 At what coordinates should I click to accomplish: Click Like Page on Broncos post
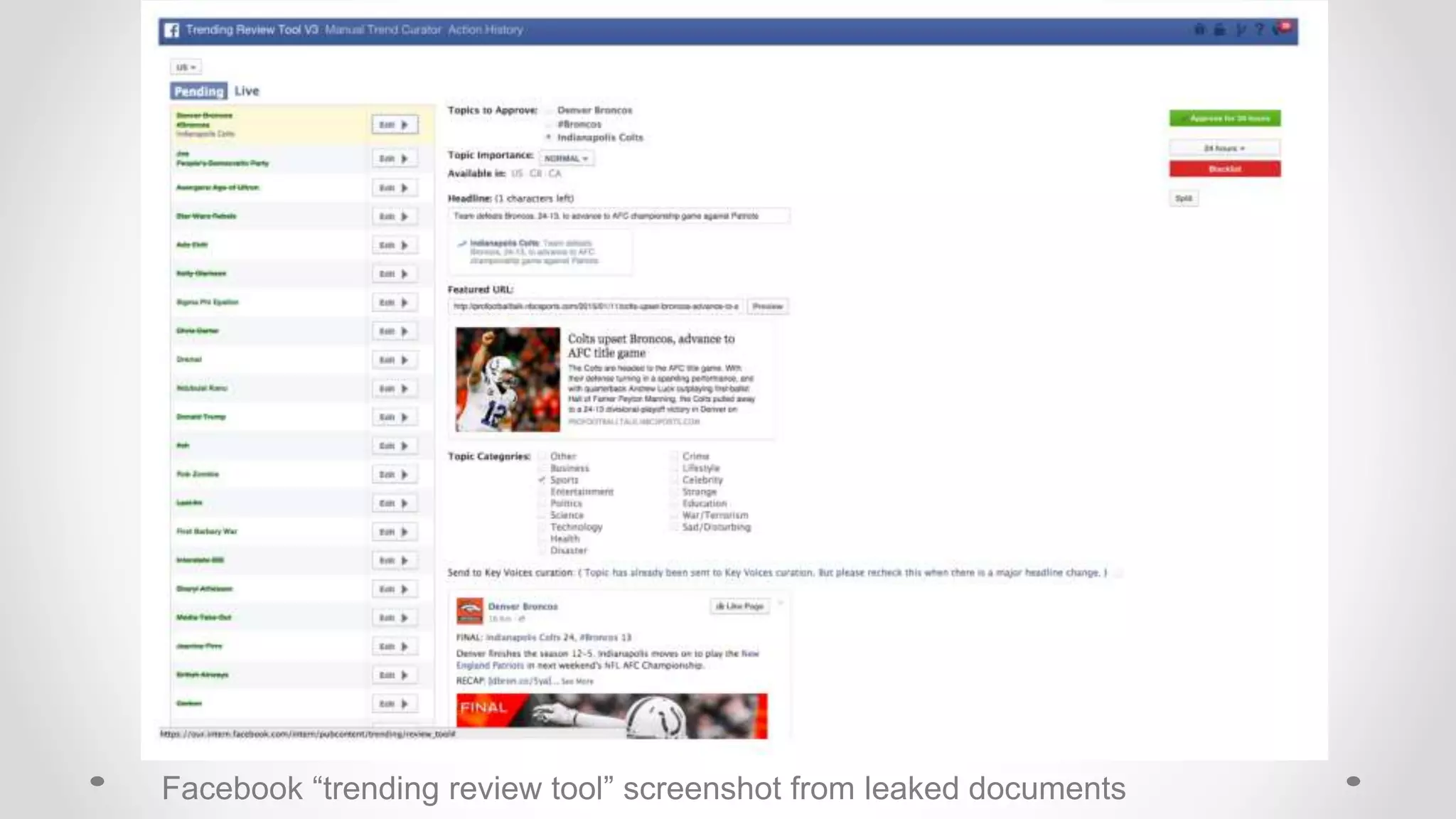739,606
